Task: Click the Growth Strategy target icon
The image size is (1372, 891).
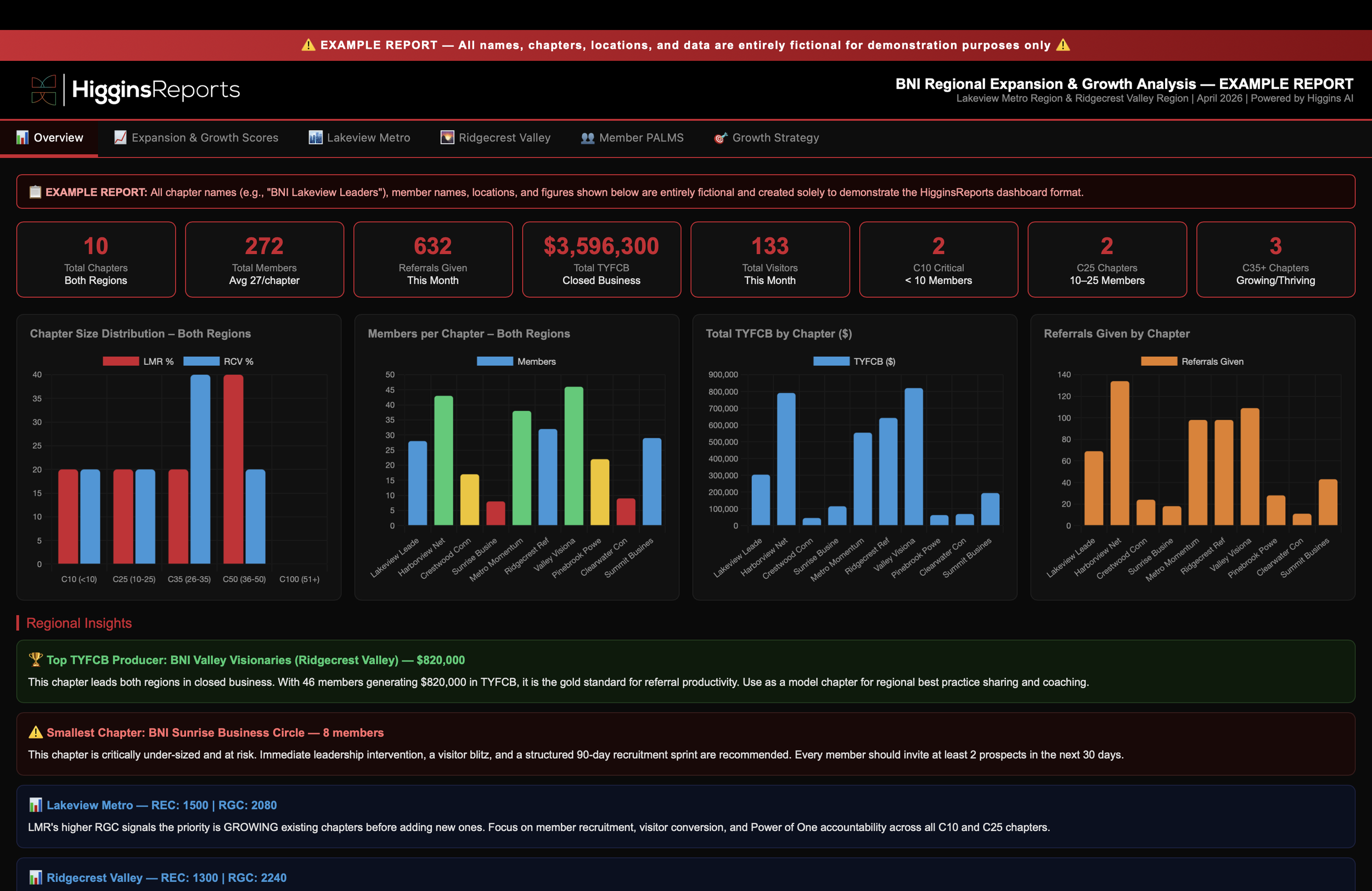Action: 720,138
